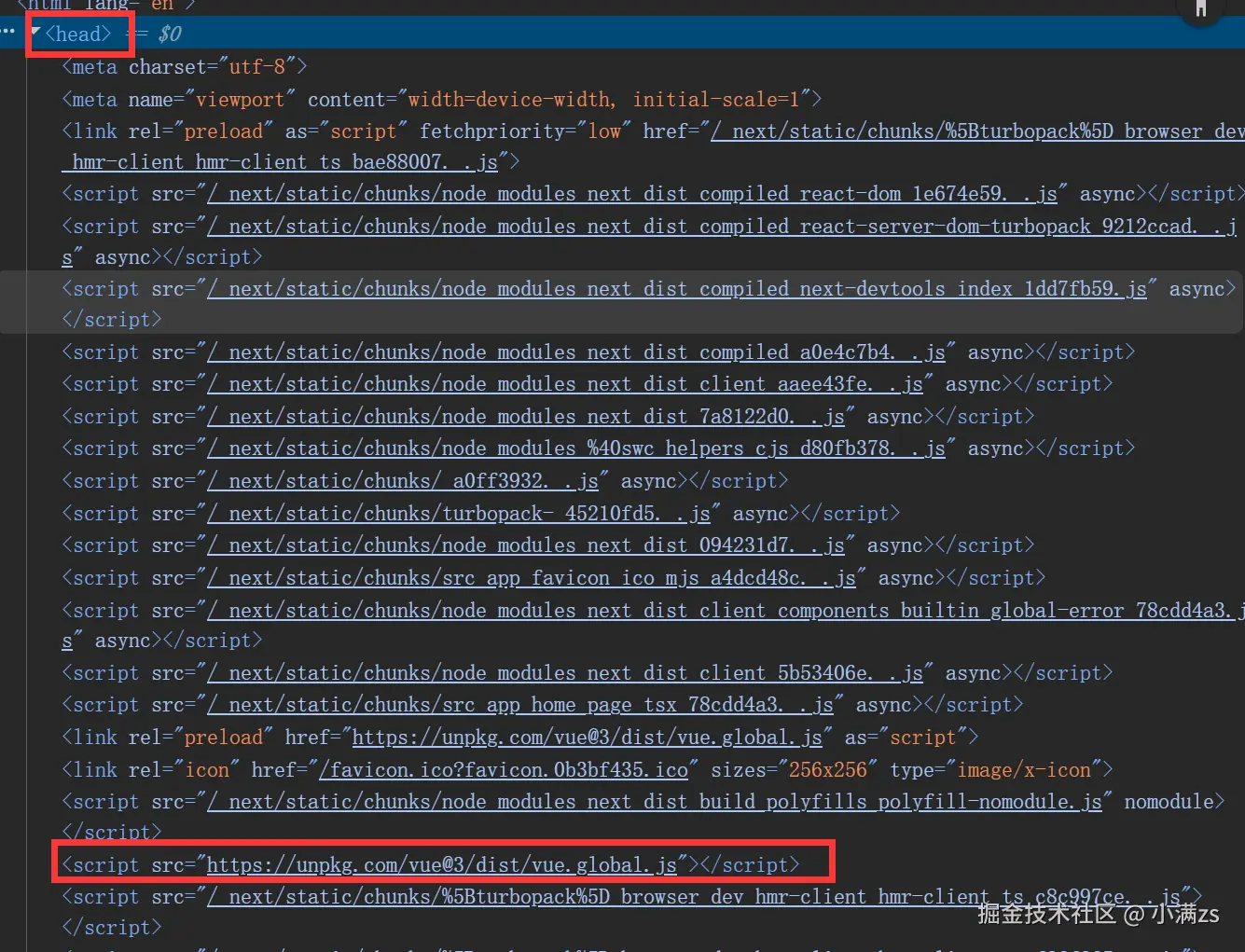Image resolution: width=1245 pixels, height=952 pixels.
Task: Open the dist_client_5b53406e script link
Action: 565,673
